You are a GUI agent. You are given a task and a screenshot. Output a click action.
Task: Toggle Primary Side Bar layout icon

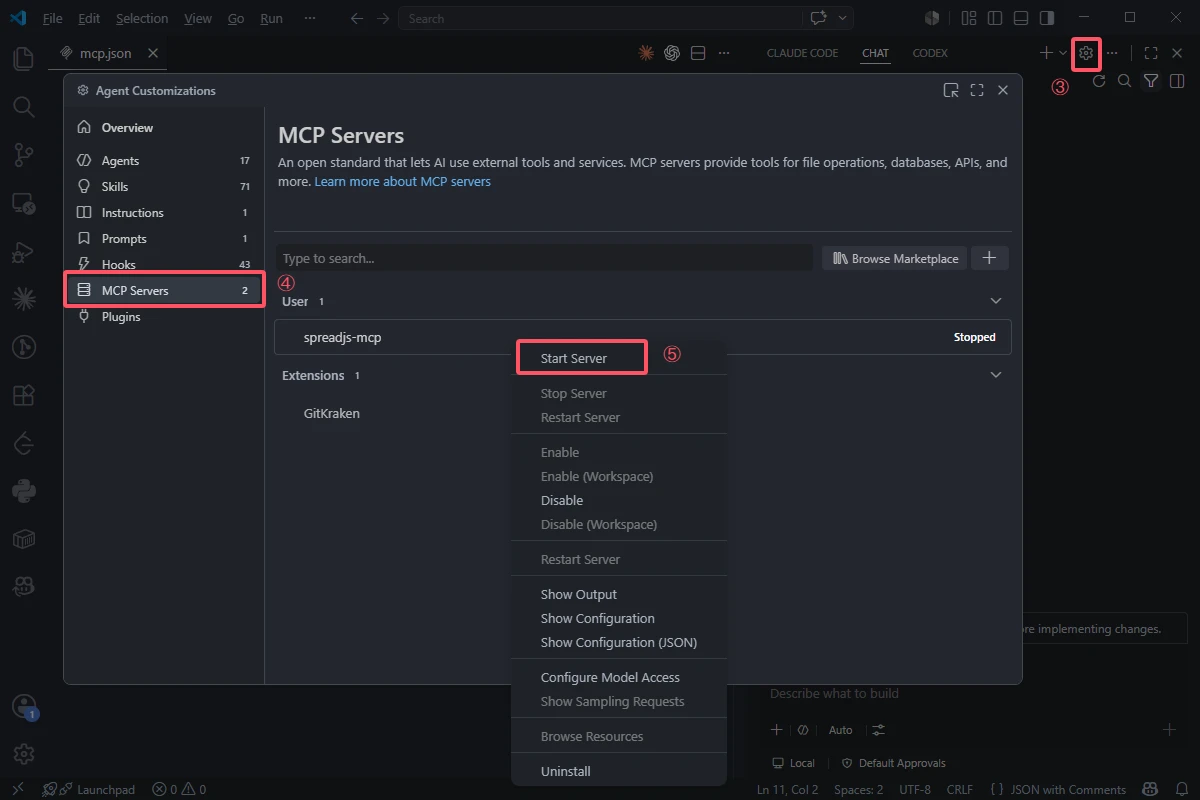pyautogui.click(x=994, y=18)
